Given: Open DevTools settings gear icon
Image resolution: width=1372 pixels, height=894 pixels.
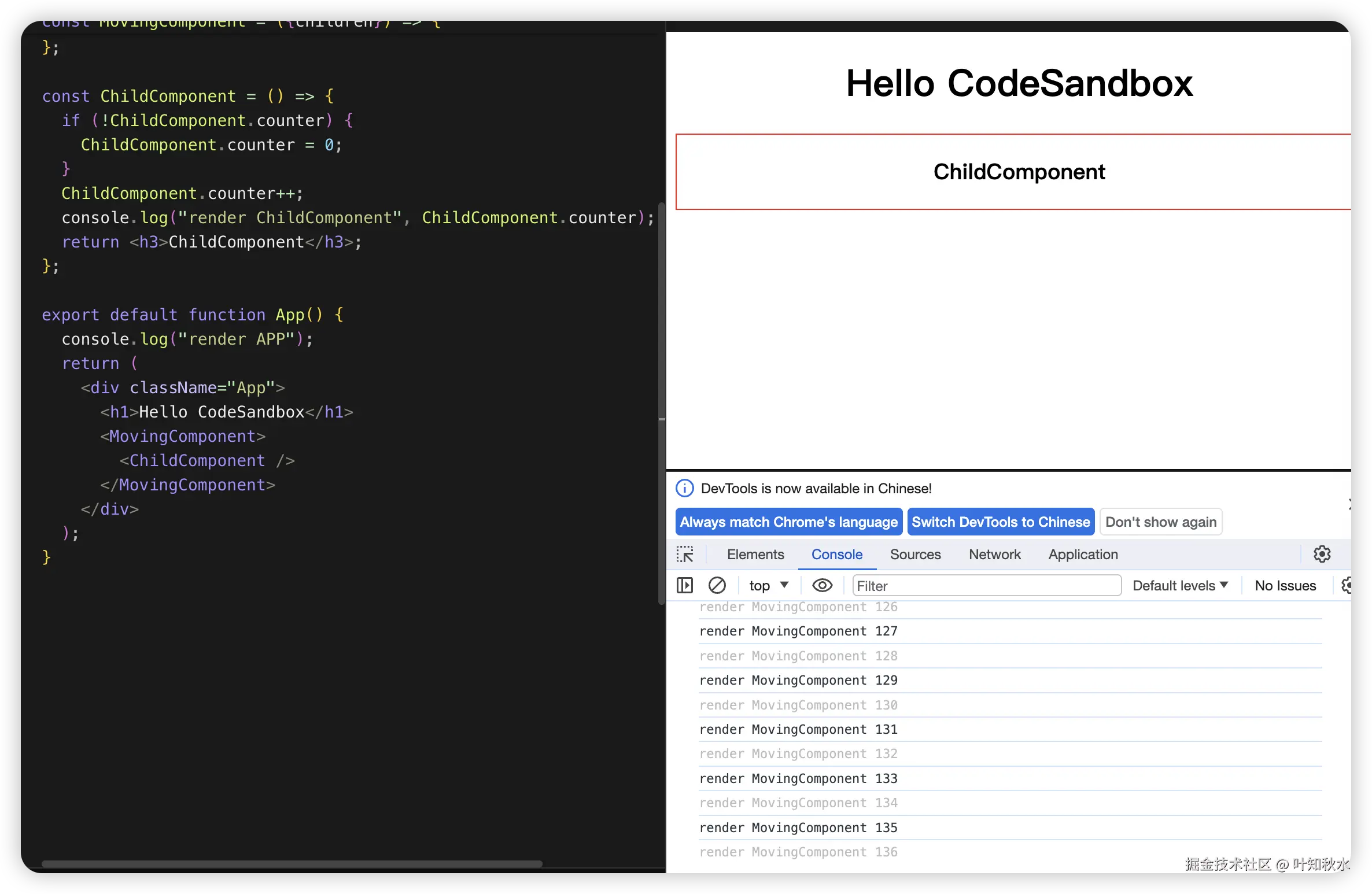Looking at the screenshot, I should tap(1322, 554).
